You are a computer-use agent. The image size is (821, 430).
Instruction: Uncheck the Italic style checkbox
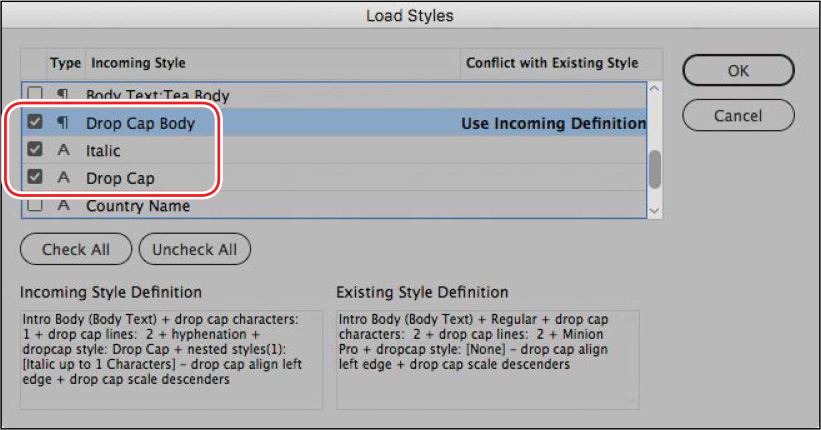(35, 149)
